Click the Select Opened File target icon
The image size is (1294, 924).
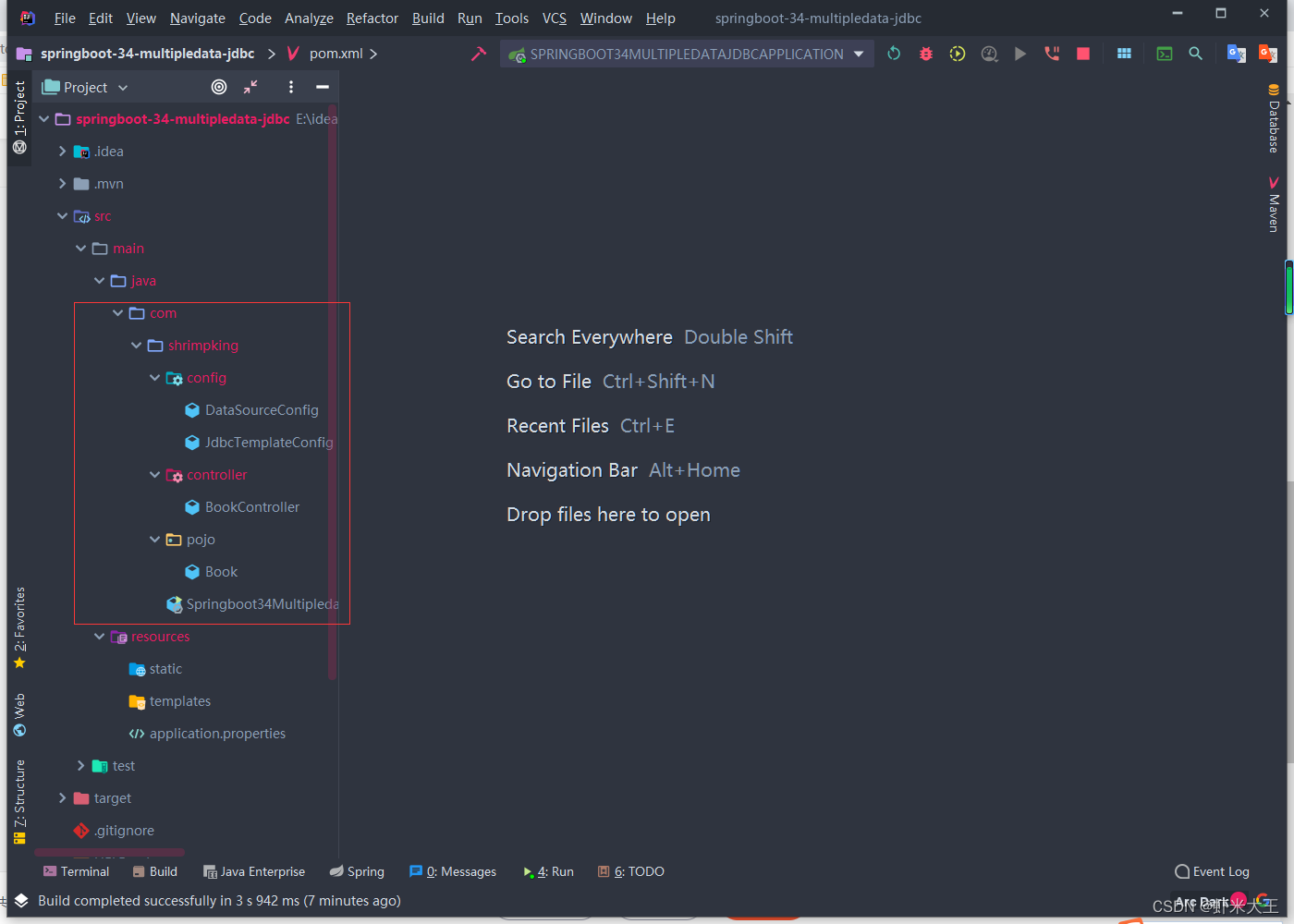tap(219, 87)
